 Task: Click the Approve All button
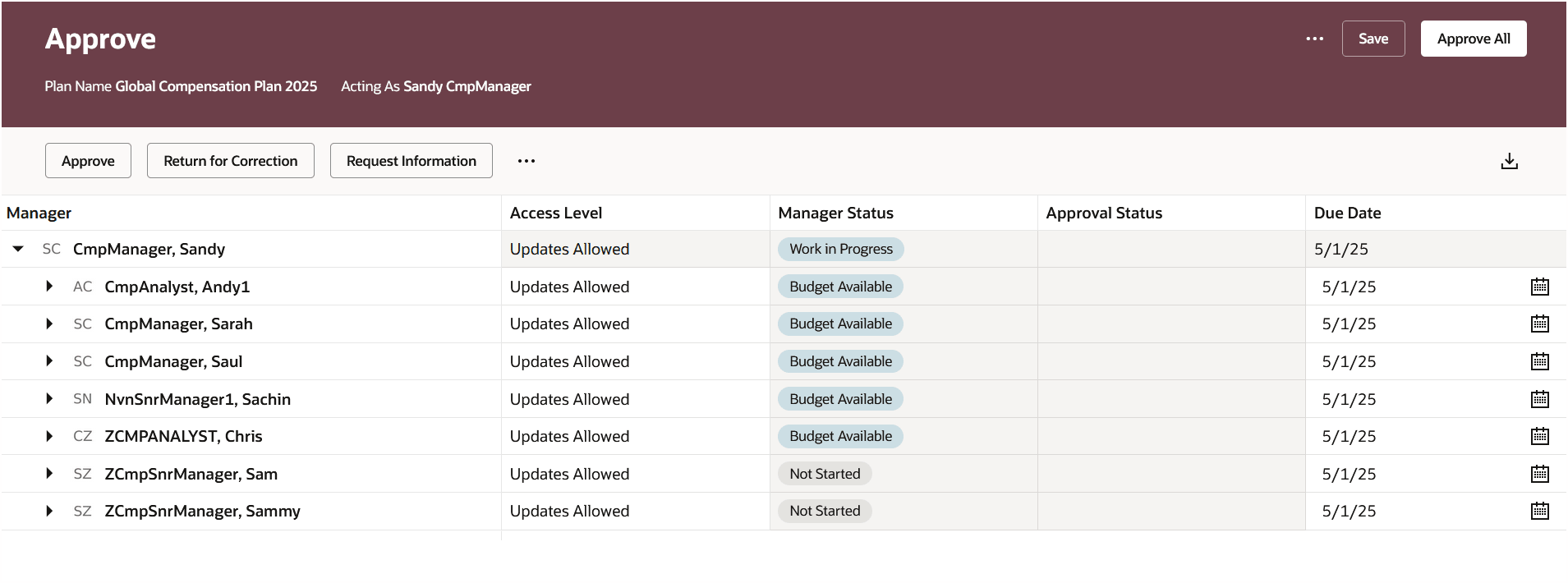tap(1473, 39)
